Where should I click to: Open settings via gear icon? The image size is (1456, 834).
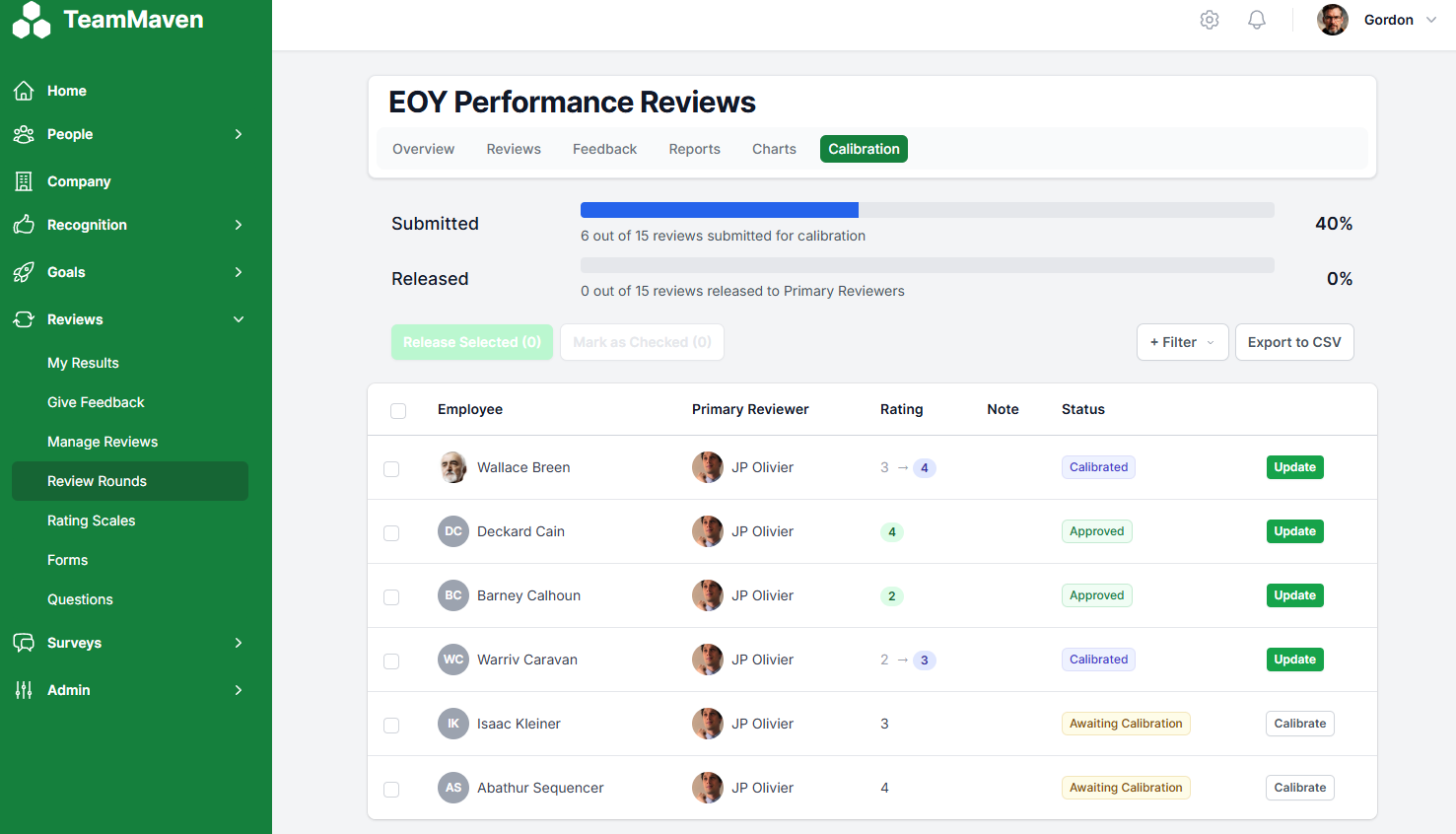[x=1210, y=20]
